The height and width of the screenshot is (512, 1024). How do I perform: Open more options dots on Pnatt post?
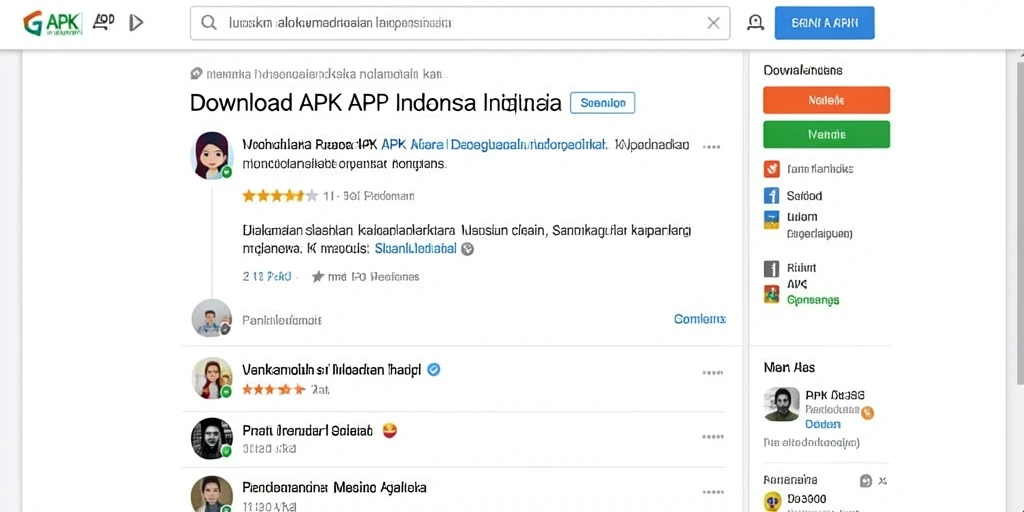712,437
